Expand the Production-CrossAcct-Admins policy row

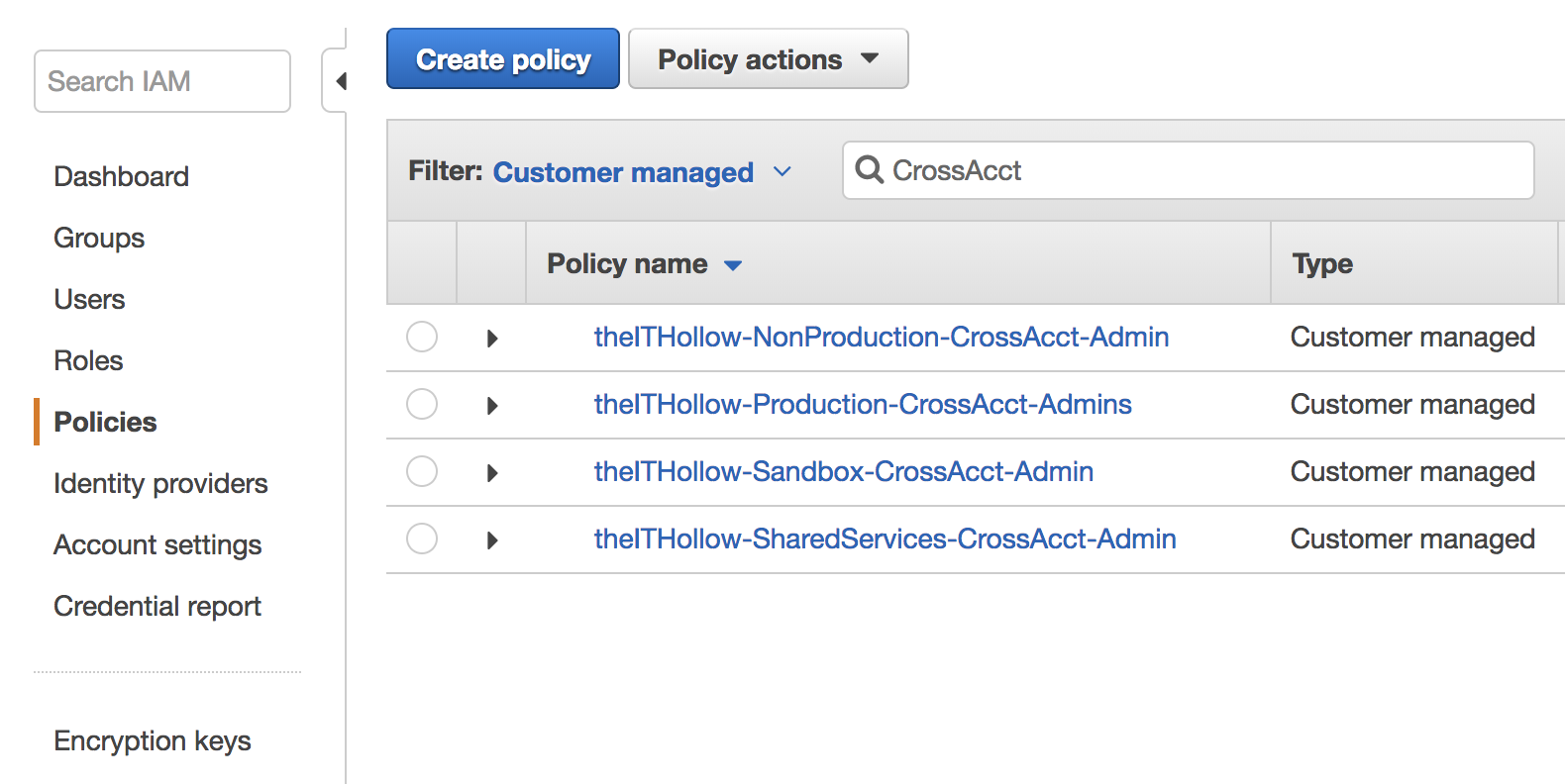click(492, 406)
